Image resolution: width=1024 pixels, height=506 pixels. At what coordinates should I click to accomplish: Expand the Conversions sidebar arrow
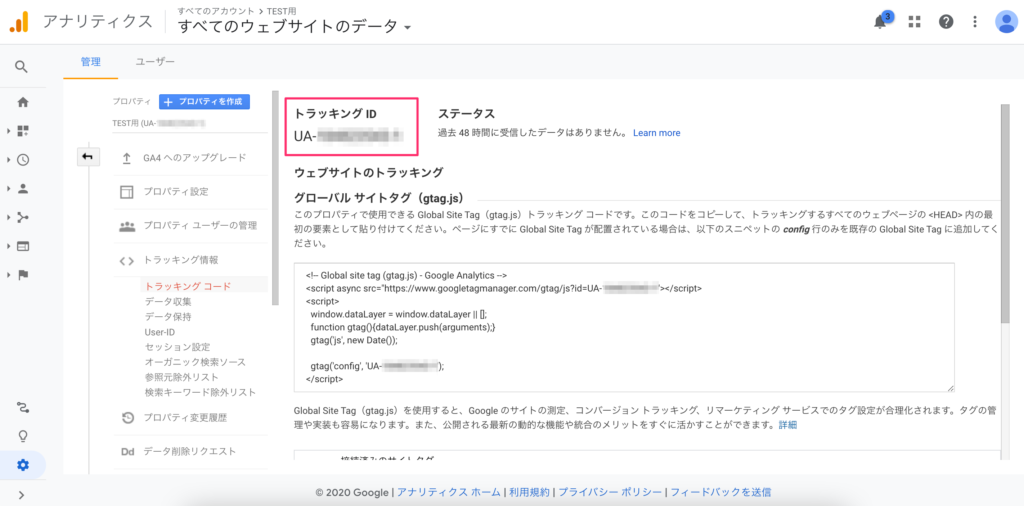[x=9, y=275]
